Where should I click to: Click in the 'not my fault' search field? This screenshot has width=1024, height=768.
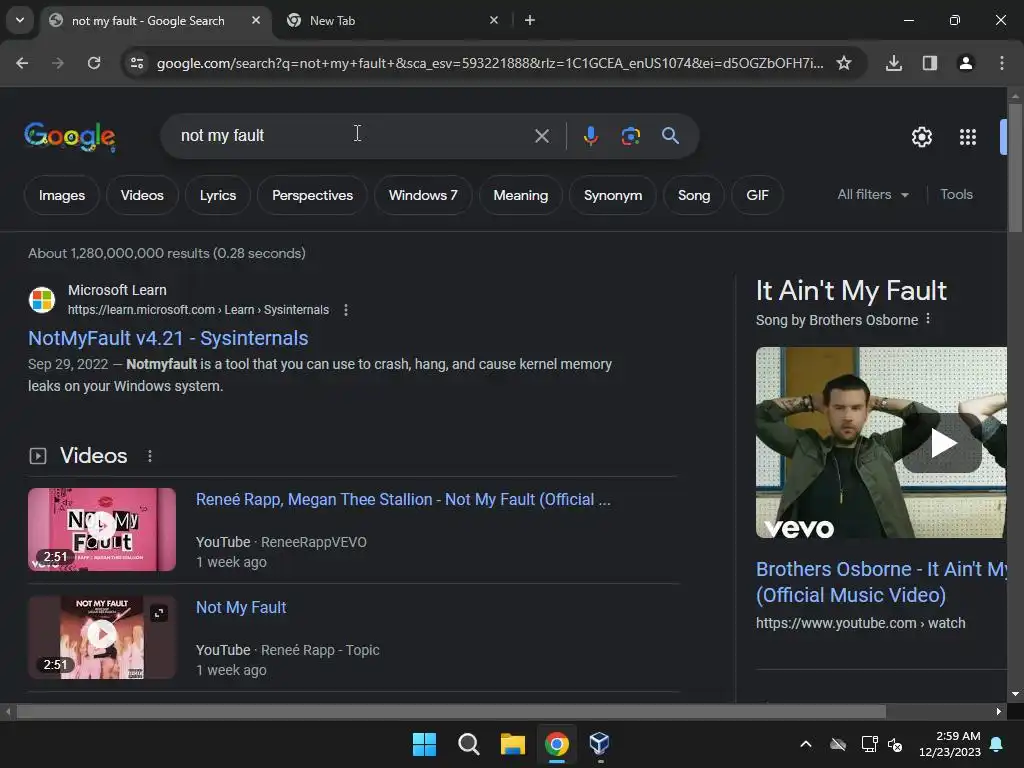(x=353, y=136)
